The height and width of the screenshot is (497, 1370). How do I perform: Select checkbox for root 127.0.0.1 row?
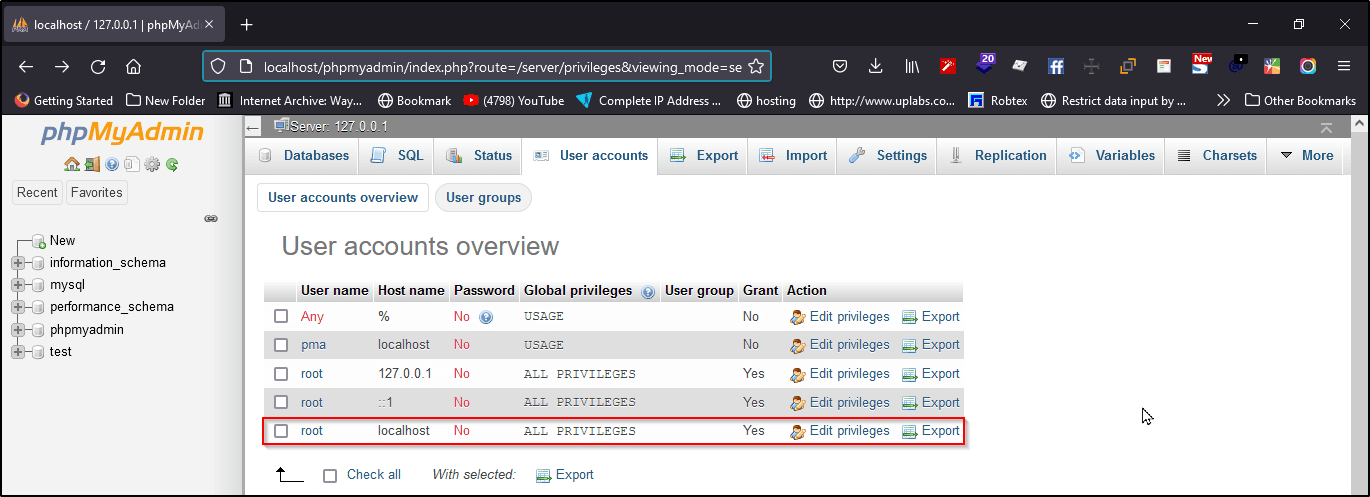(x=281, y=374)
